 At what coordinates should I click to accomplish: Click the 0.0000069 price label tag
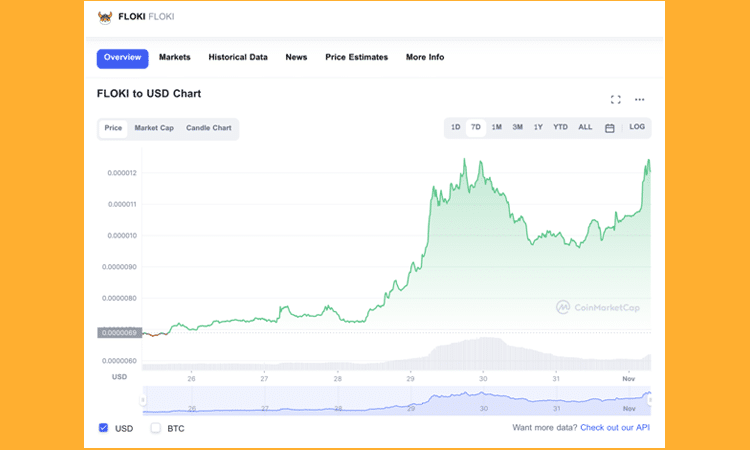point(120,333)
